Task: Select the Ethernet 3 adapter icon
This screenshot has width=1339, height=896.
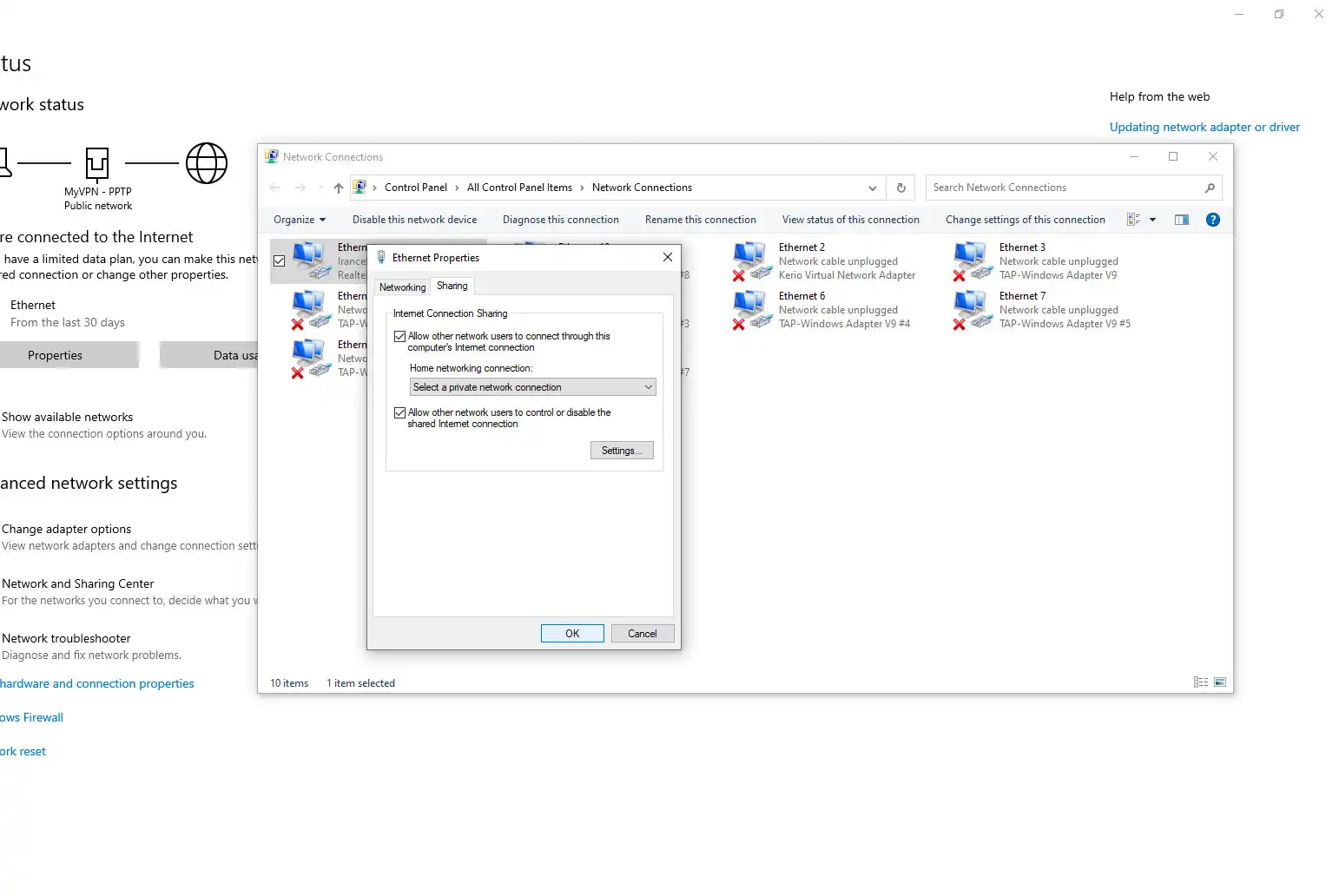Action: 972,260
